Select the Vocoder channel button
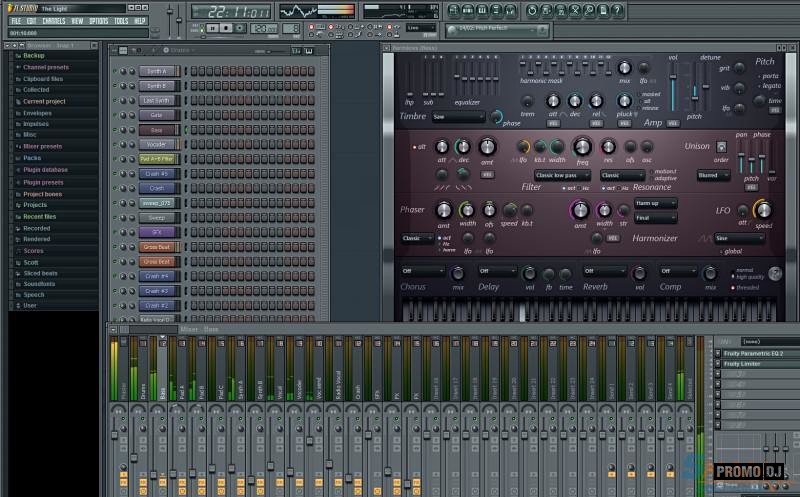 (x=158, y=144)
